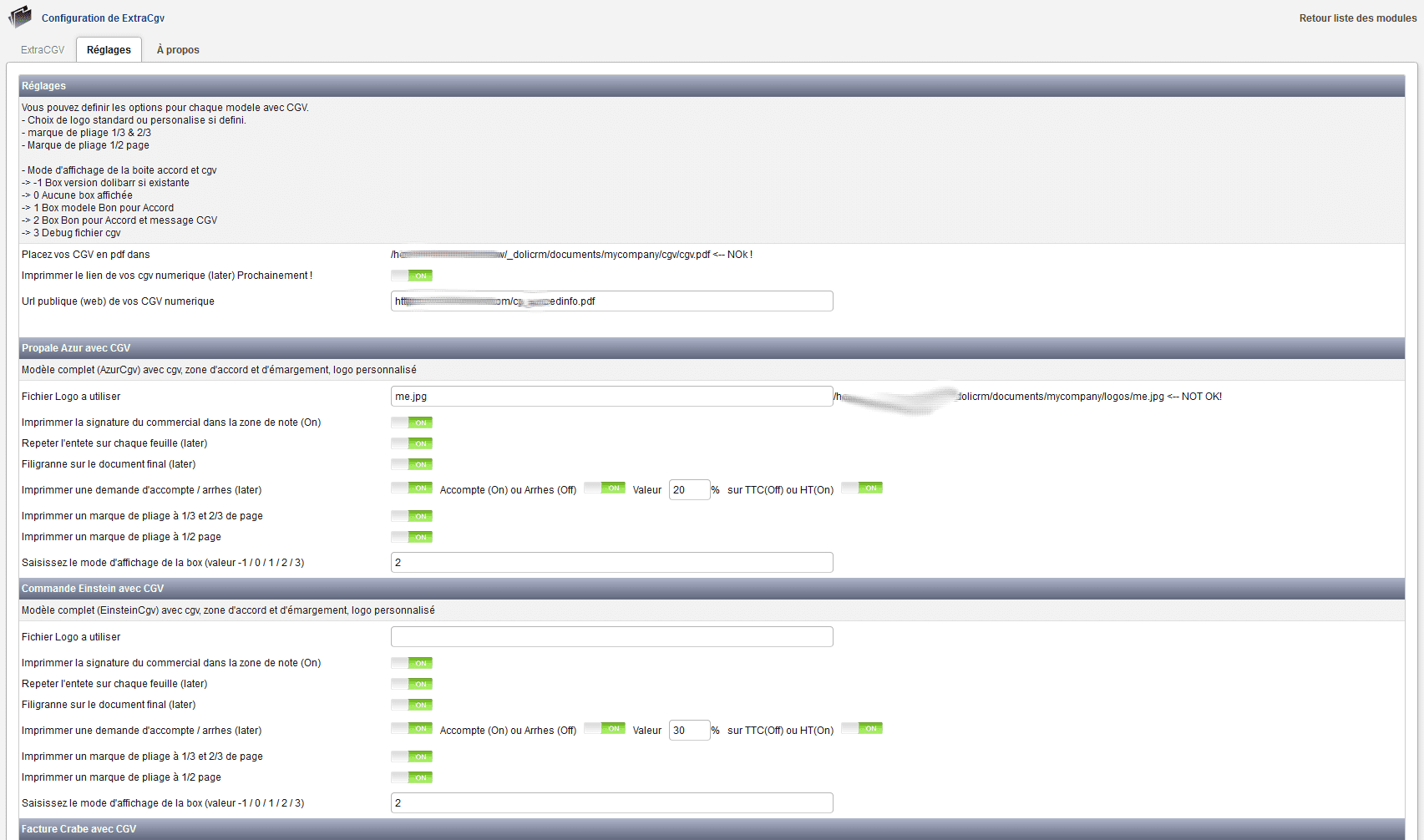The image size is (1424, 840).
Task: Toggle 'Repeter l'entete sur chaque feuille' for Azur
Action: 411,443
